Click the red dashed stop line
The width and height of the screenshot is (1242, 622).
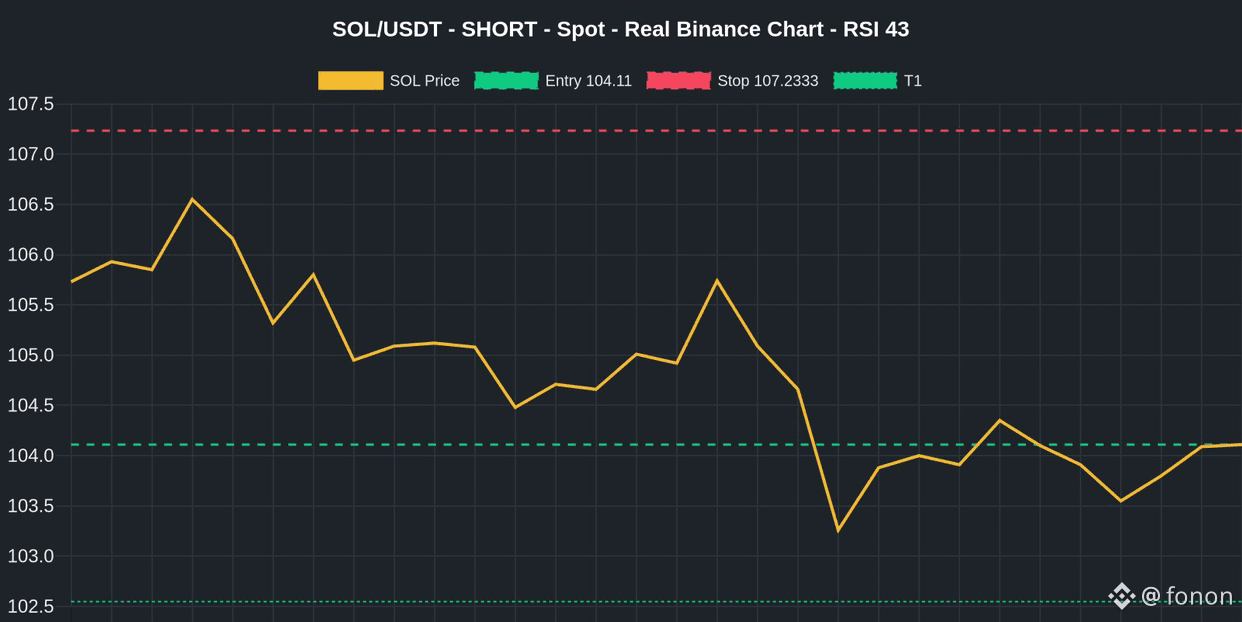[x=656, y=131]
